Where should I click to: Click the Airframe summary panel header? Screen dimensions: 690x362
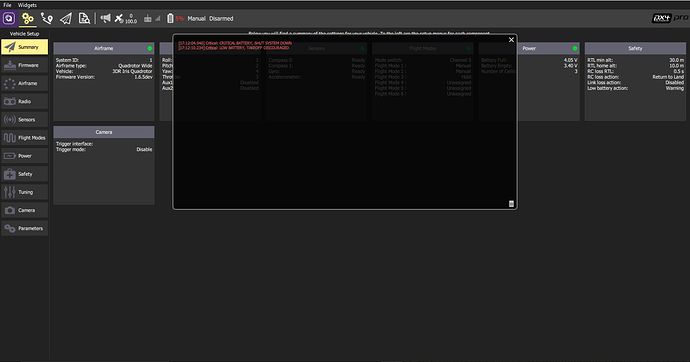click(104, 48)
